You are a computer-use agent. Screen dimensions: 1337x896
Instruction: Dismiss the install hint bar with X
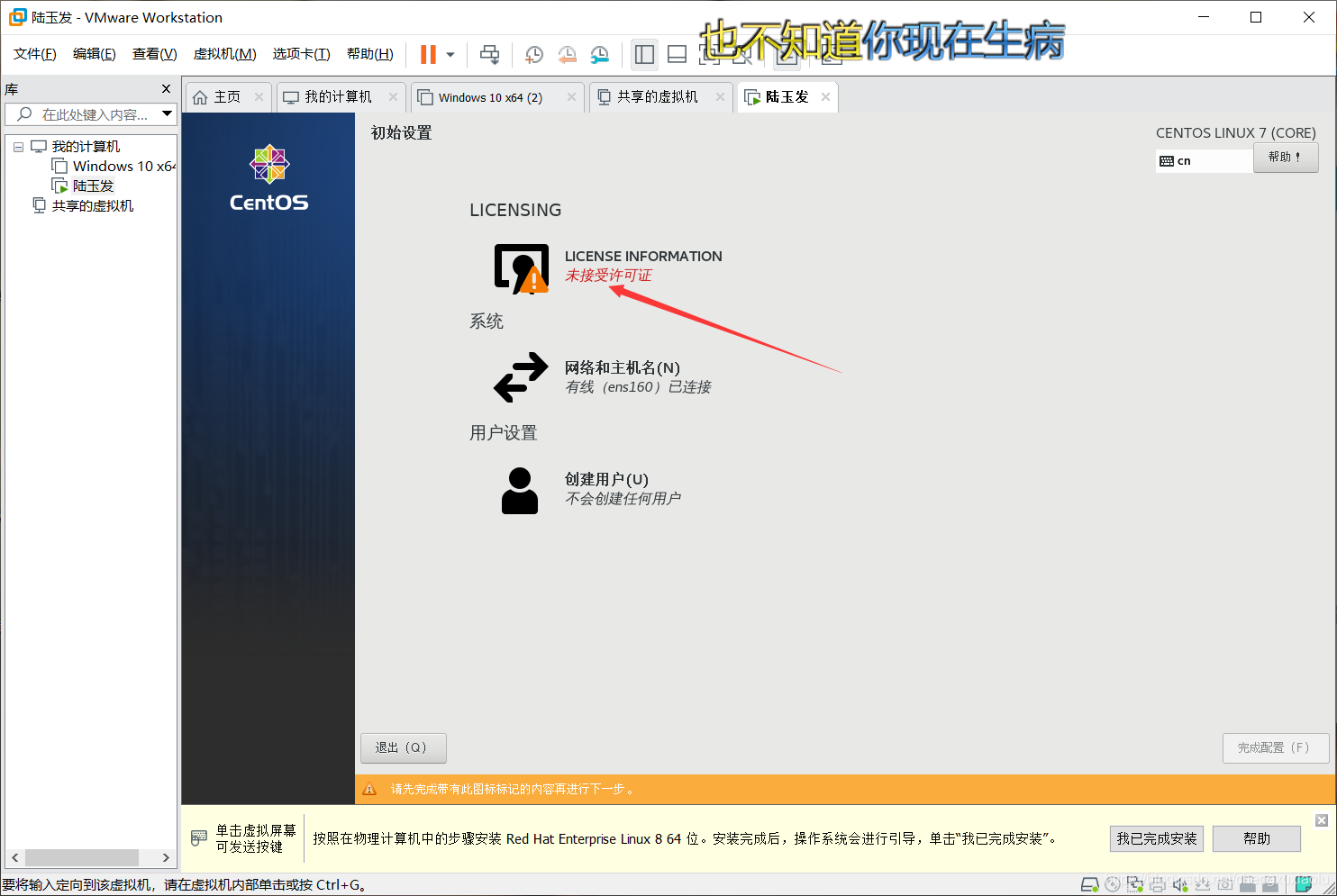pos(1322,820)
